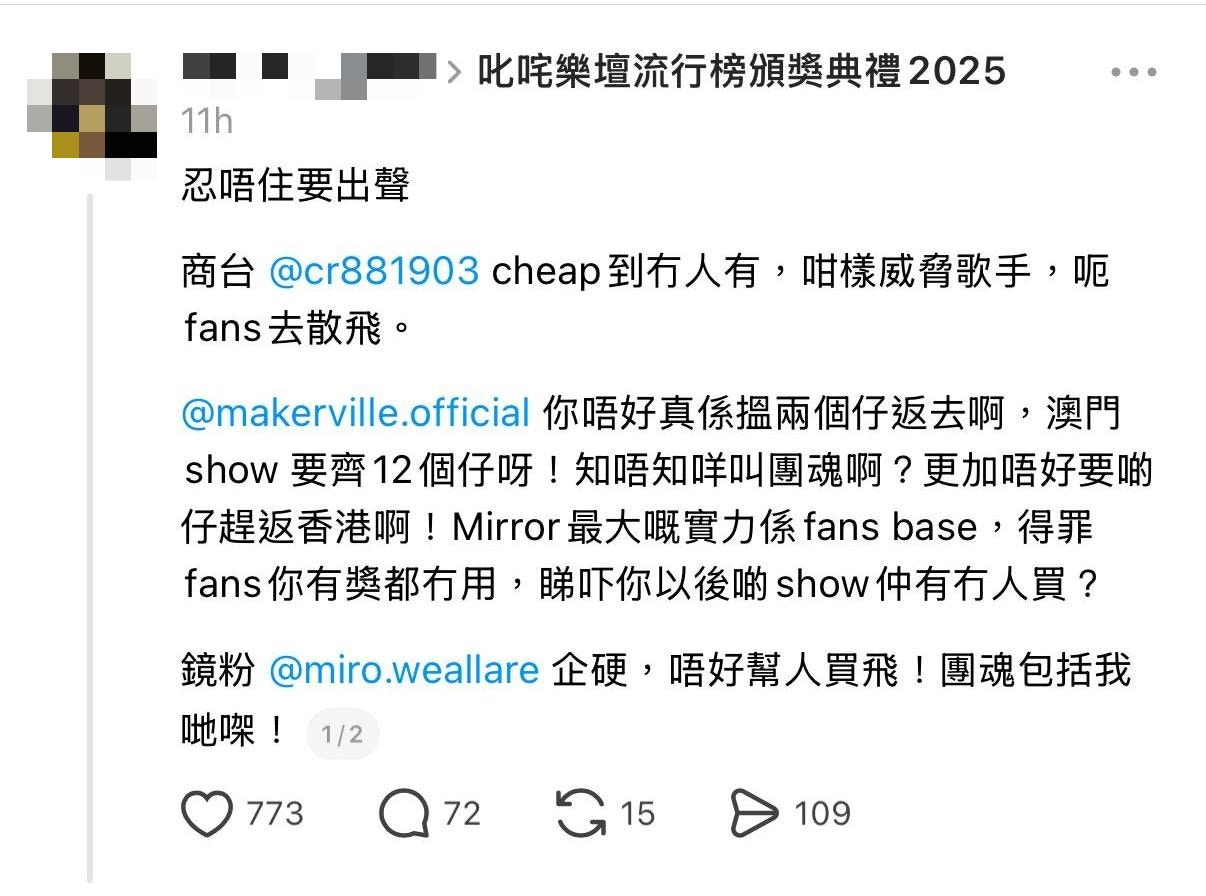
Task: Visit the @cr881903 mention
Action: click(374, 272)
